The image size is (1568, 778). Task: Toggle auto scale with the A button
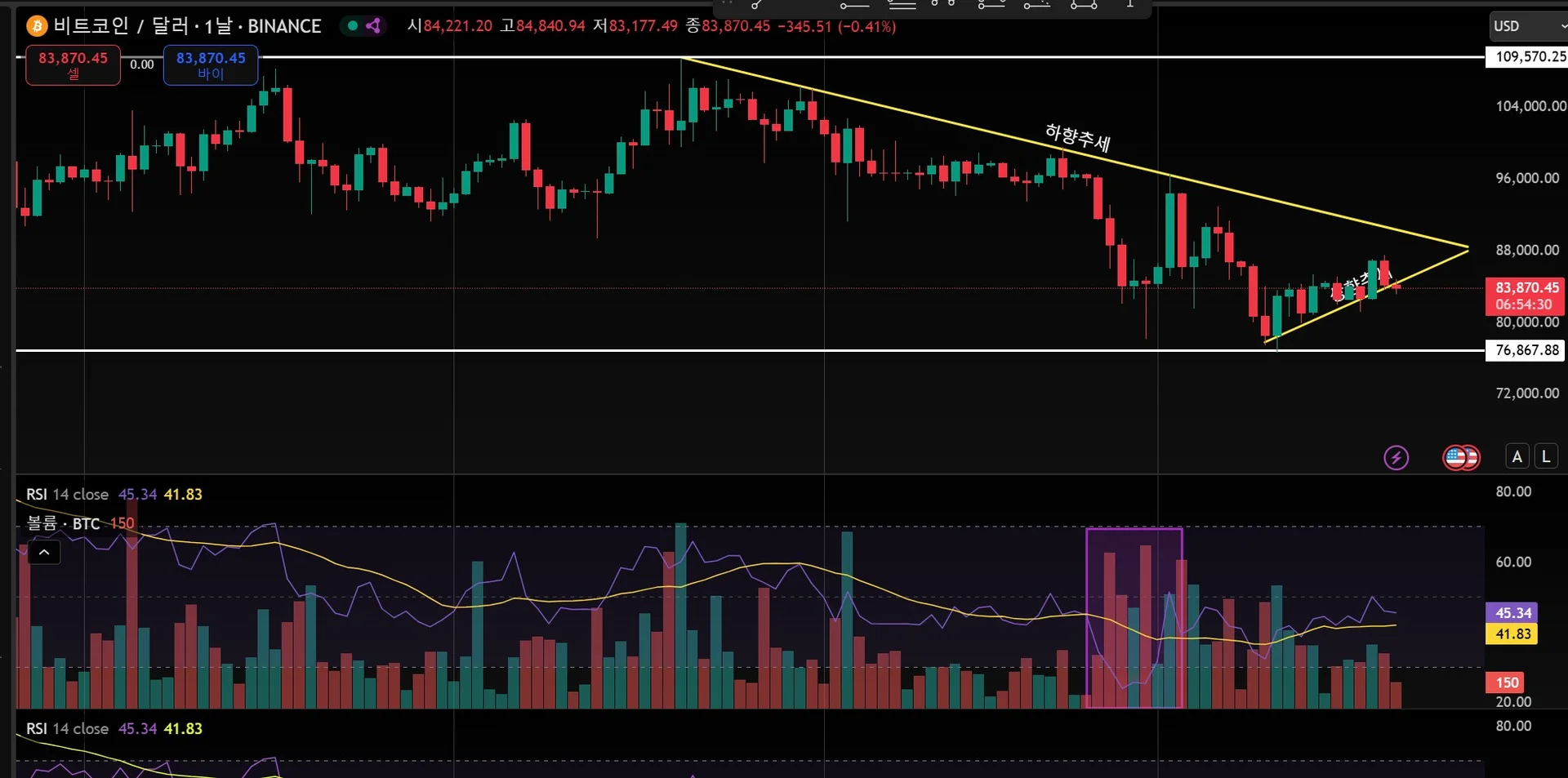pos(1517,456)
